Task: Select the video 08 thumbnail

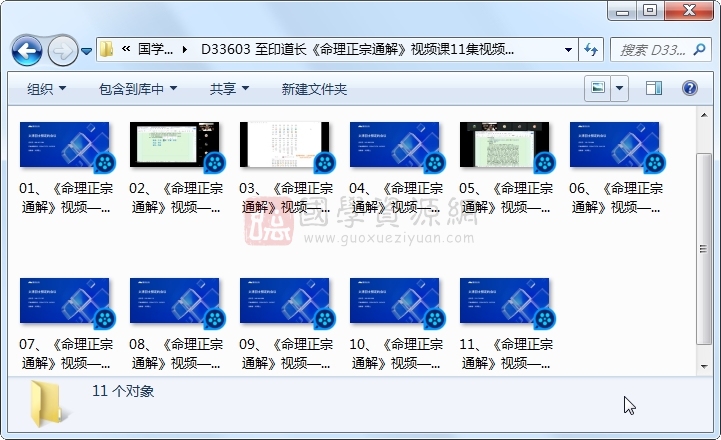Action: [174, 301]
